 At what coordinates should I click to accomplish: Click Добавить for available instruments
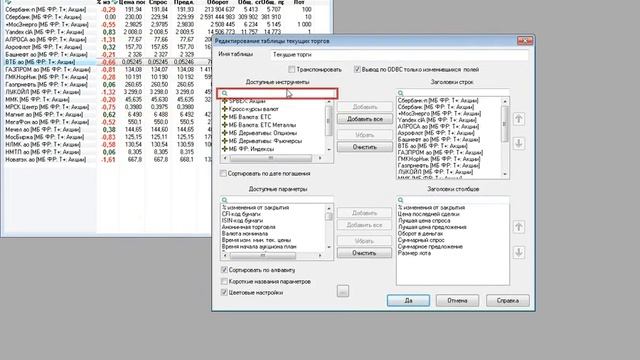click(x=365, y=107)
